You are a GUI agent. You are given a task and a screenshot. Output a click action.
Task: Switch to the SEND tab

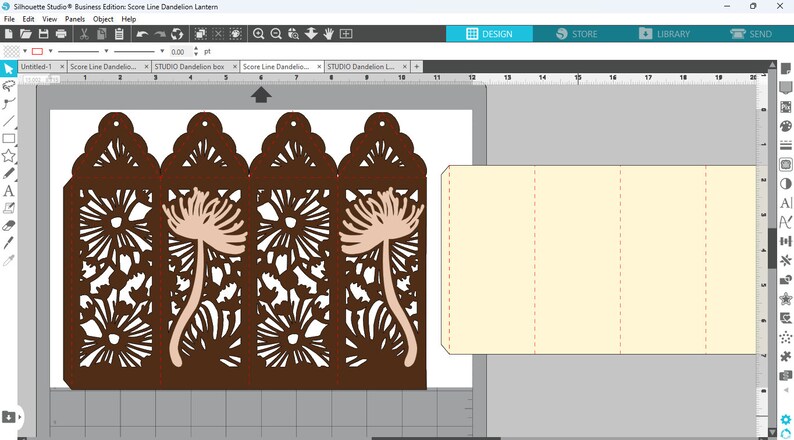pos(751,34)
